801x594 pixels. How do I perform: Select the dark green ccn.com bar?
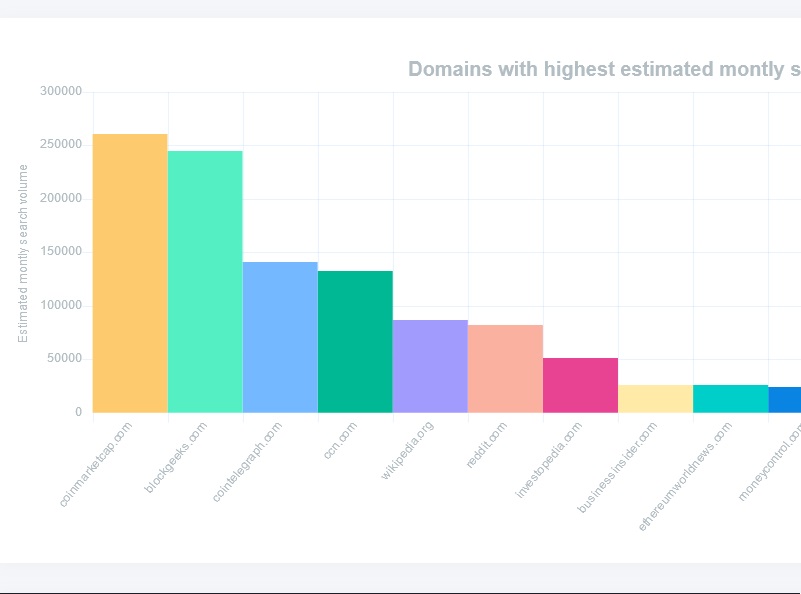(x=356, y=342)
